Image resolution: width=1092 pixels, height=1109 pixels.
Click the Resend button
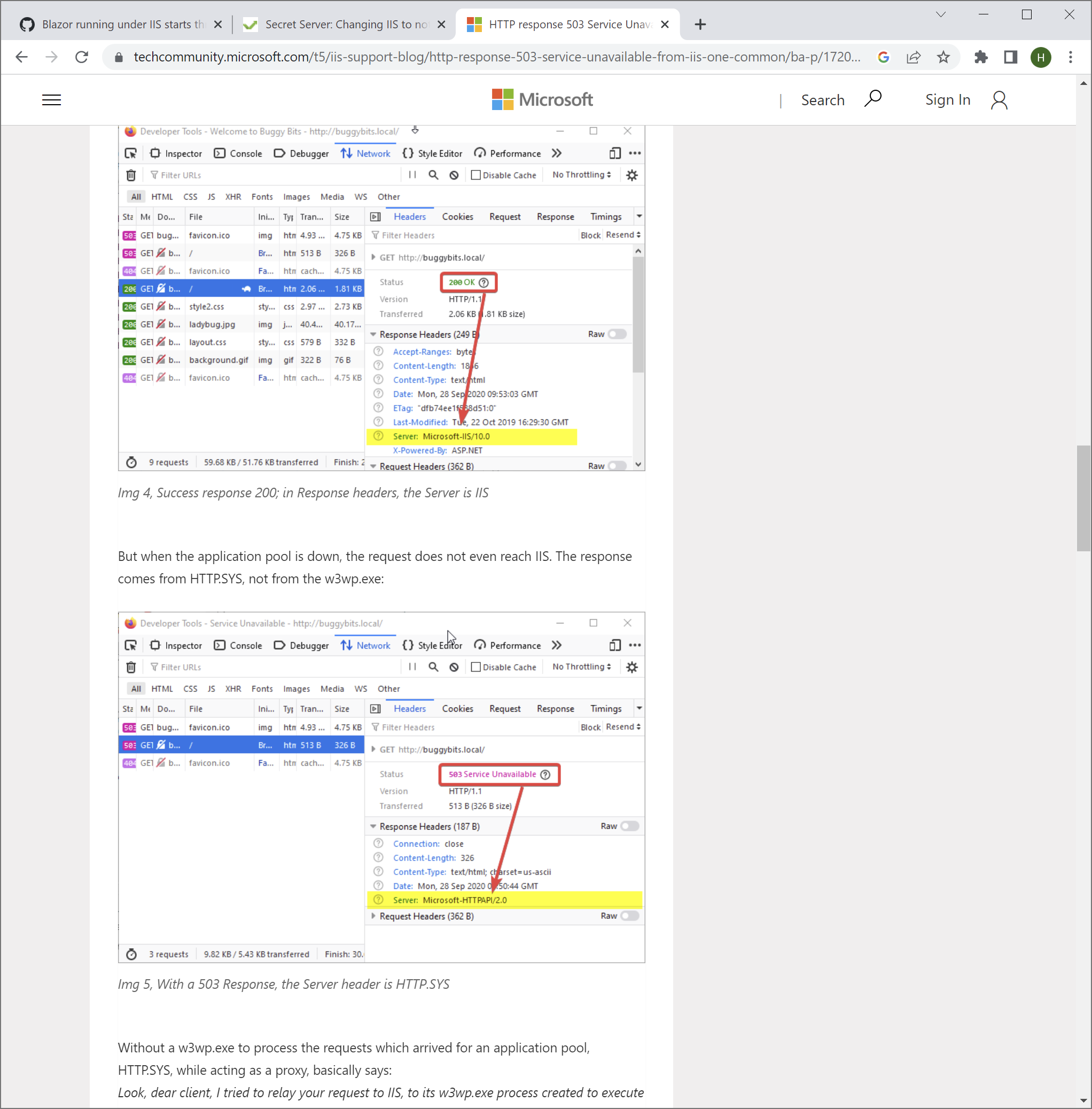620,235
